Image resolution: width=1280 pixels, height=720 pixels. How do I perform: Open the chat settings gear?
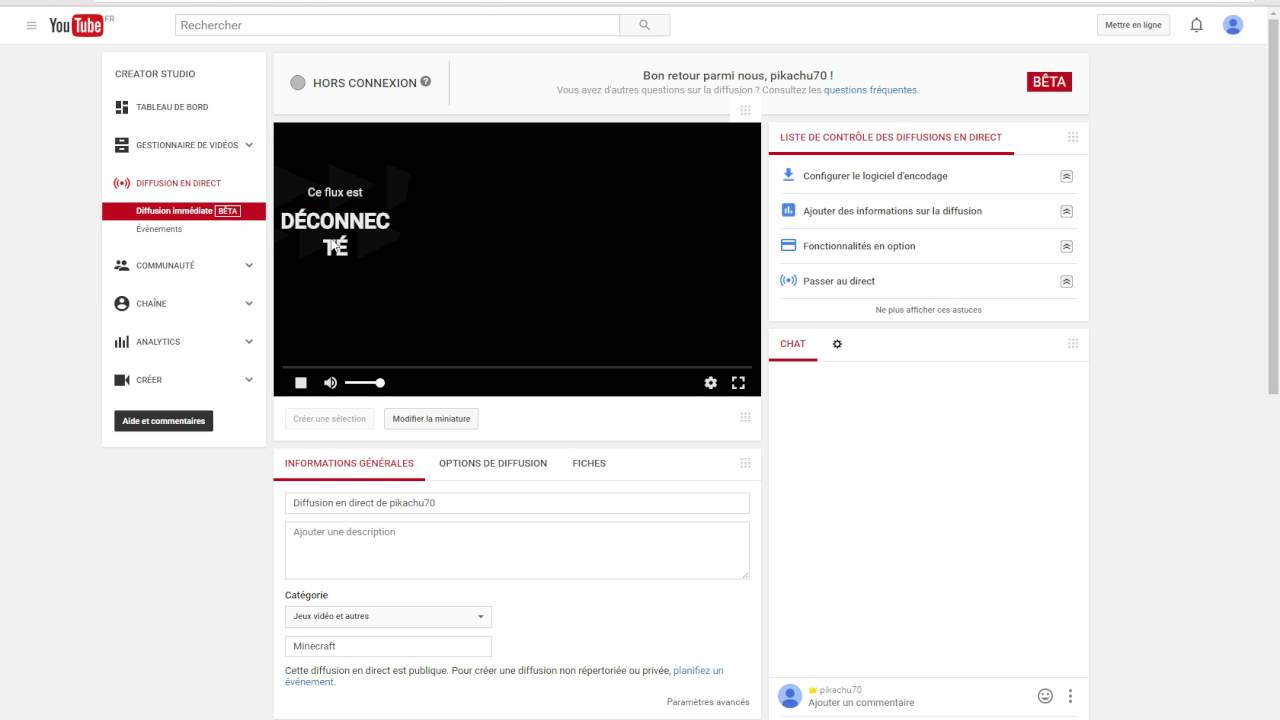pyautogui.click(x=837, y=344)
